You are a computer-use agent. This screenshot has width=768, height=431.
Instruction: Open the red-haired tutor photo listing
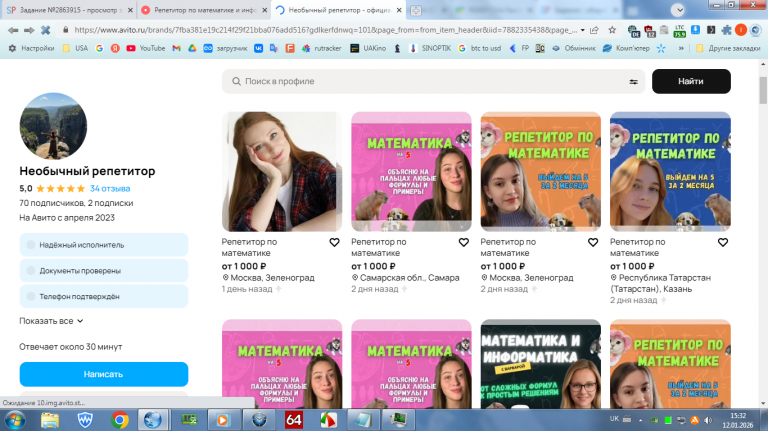[x=282, y=171]
